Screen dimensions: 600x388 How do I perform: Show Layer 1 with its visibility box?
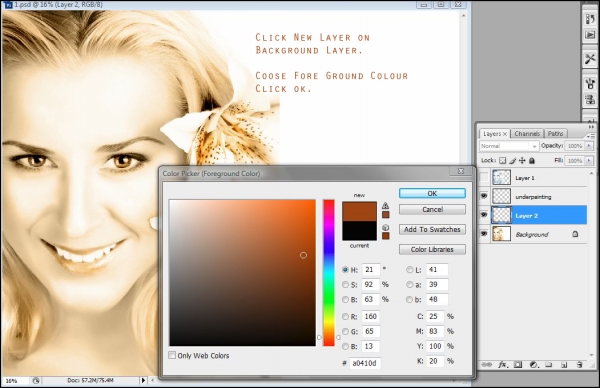click(x=484, y=178)
